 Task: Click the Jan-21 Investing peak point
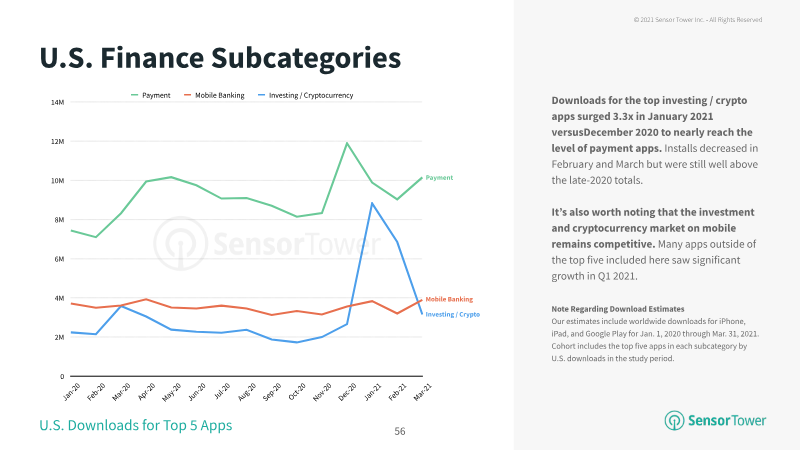(372, 203)
